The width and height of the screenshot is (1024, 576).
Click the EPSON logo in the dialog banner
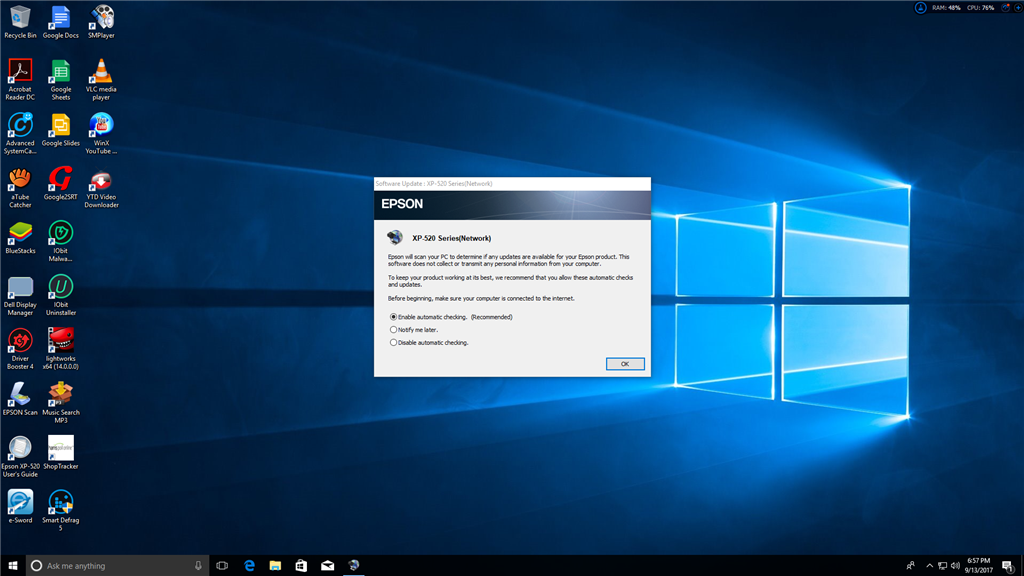[402, 204]
